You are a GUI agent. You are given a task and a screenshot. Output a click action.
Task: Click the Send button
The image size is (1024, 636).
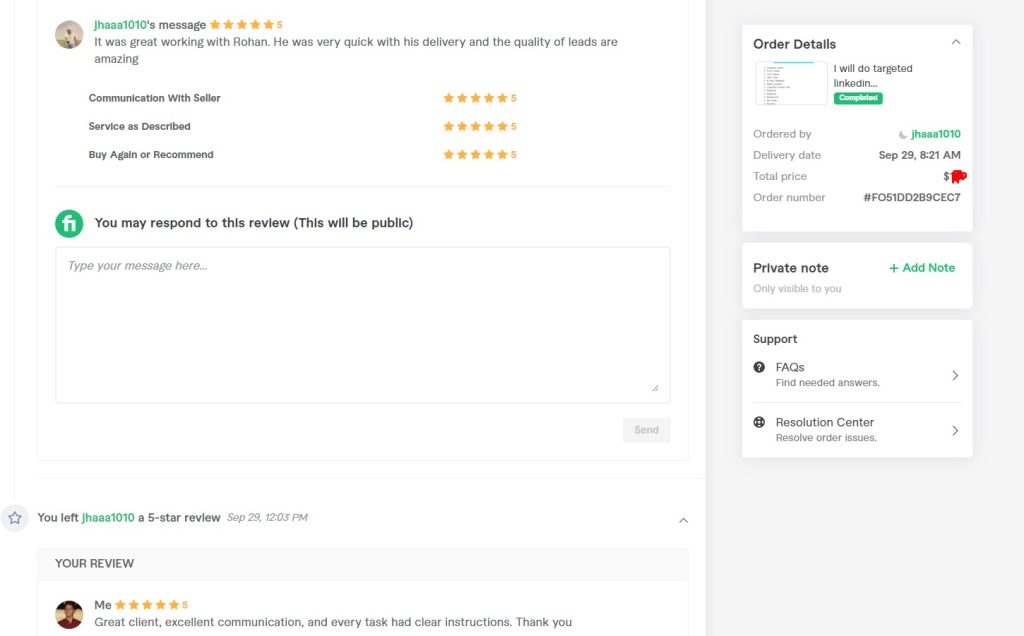[647, 430]
